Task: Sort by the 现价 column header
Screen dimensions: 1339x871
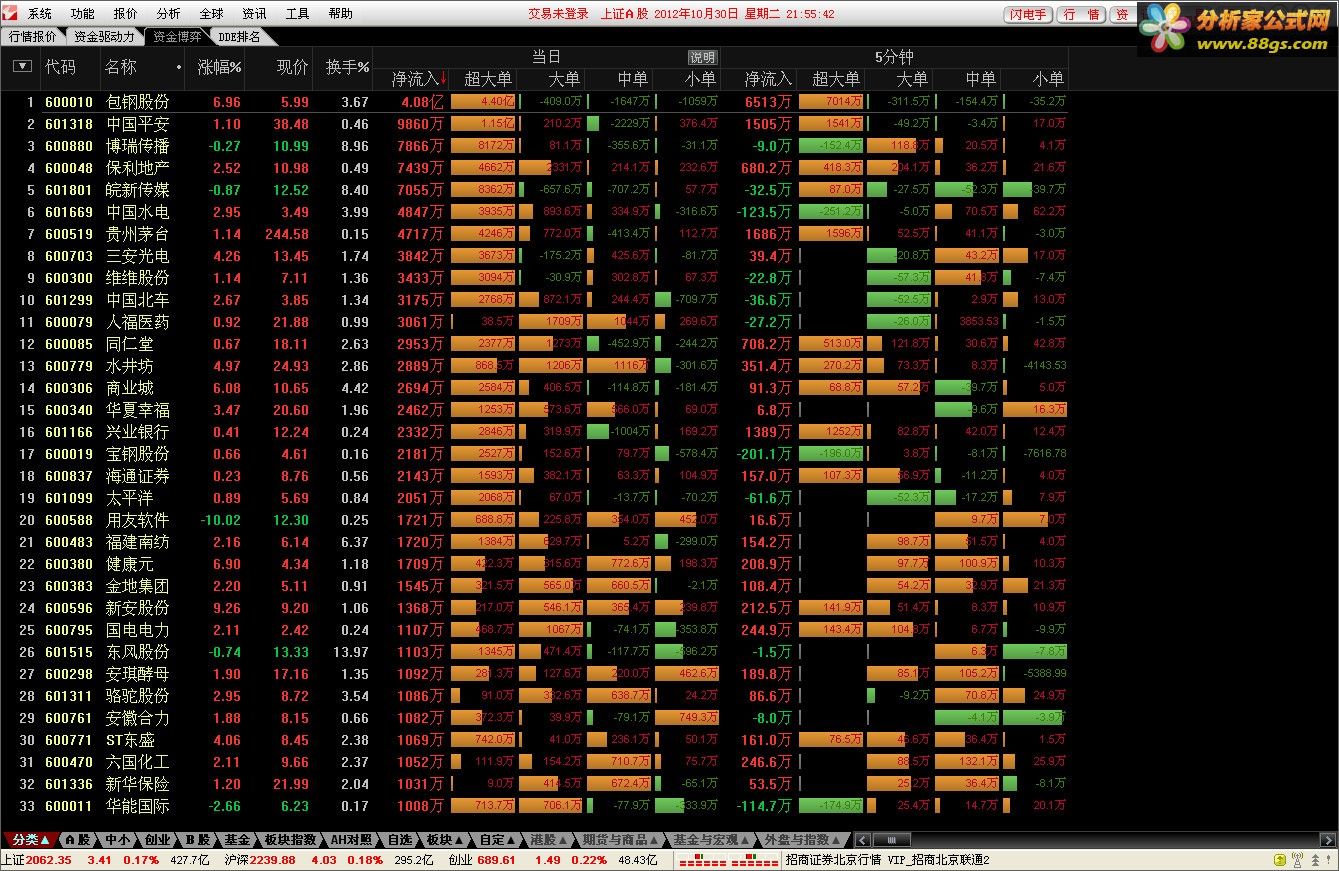Action: 292,67
